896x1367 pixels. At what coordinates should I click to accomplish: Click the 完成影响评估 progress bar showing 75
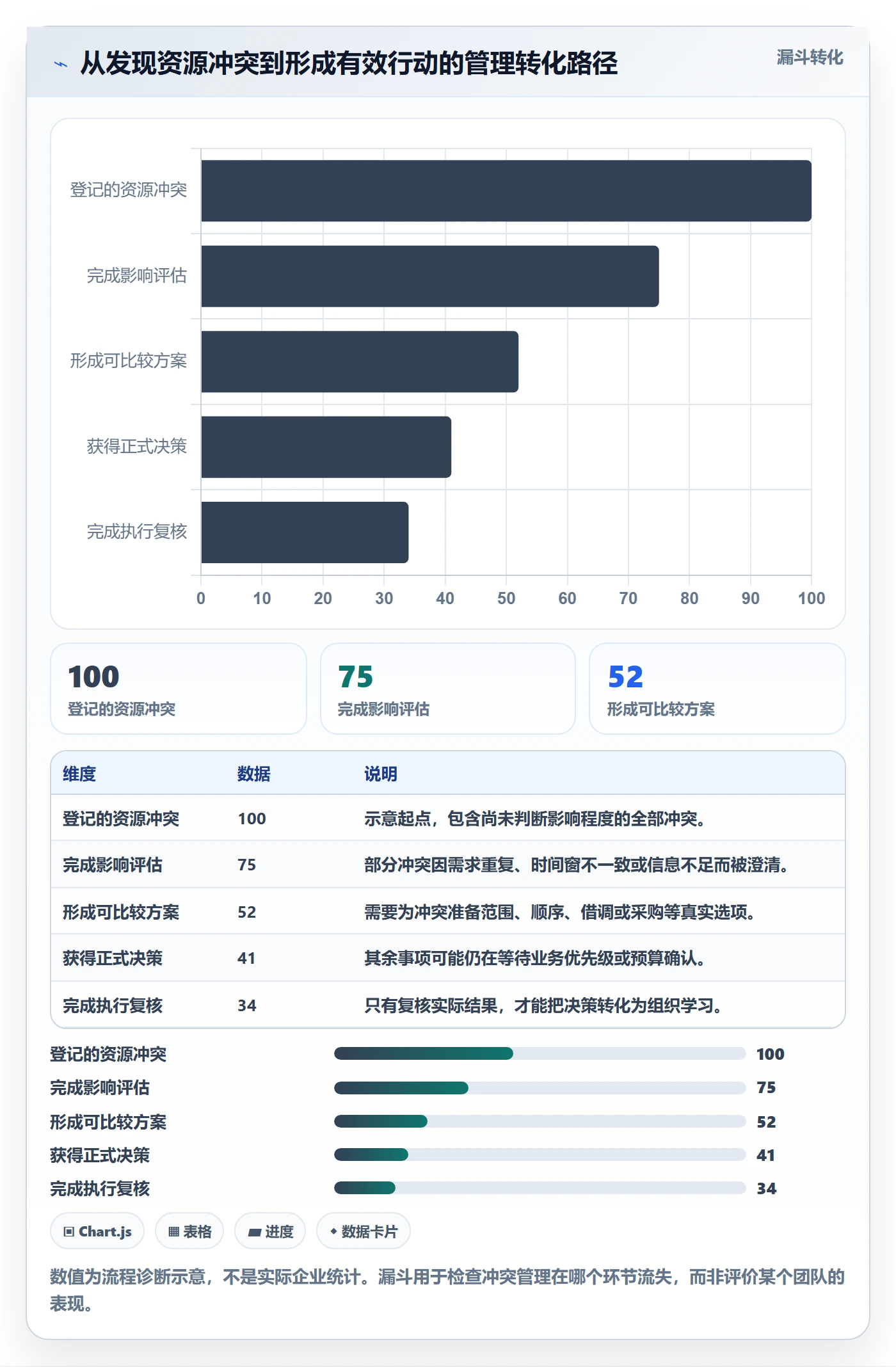point(540,1088)
